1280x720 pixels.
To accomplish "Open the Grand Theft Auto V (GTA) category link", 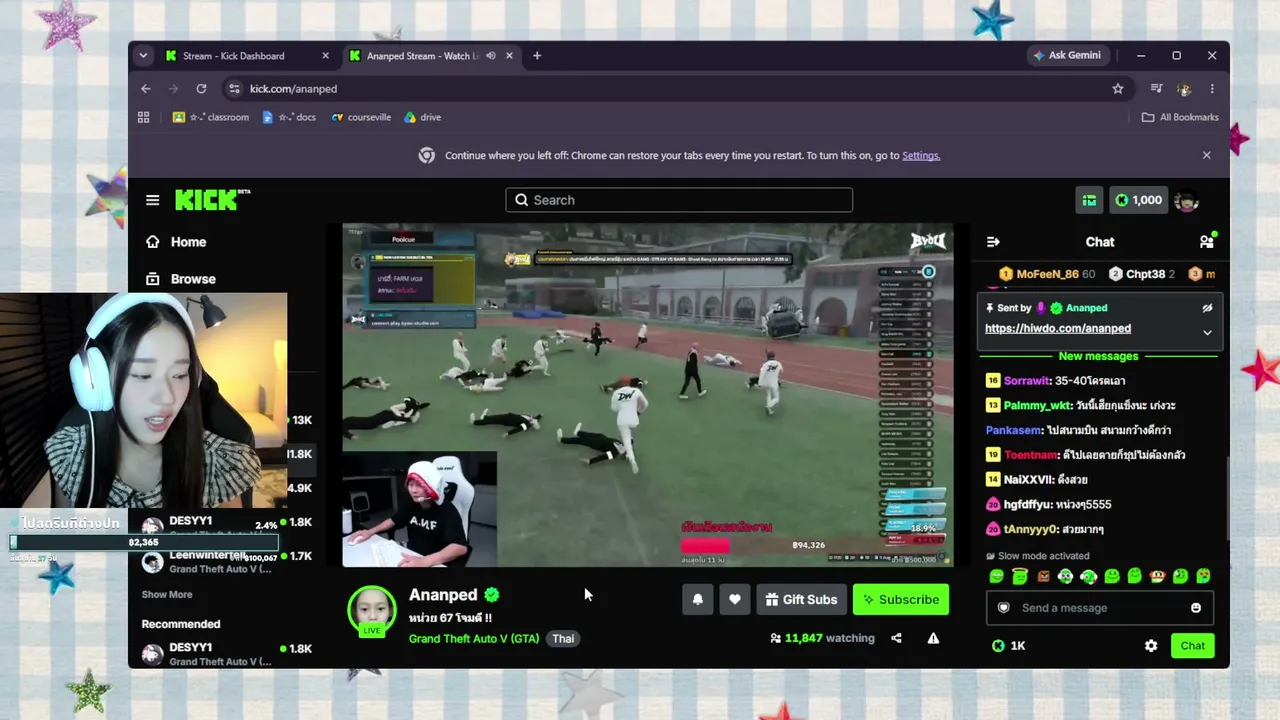I will (x=474, y=638).
